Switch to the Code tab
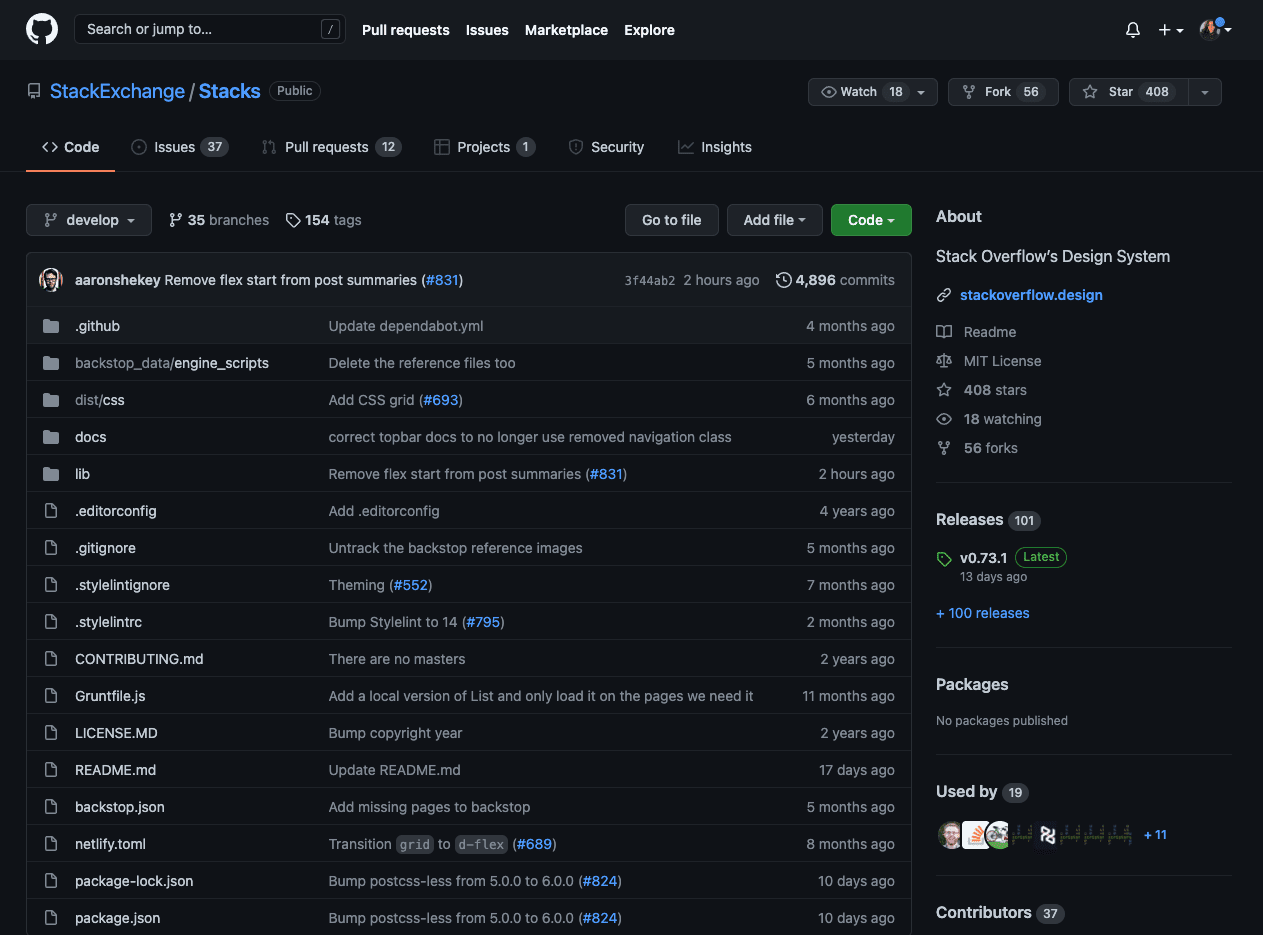The width and height of the screenshot is (1263, 935). 70,147
